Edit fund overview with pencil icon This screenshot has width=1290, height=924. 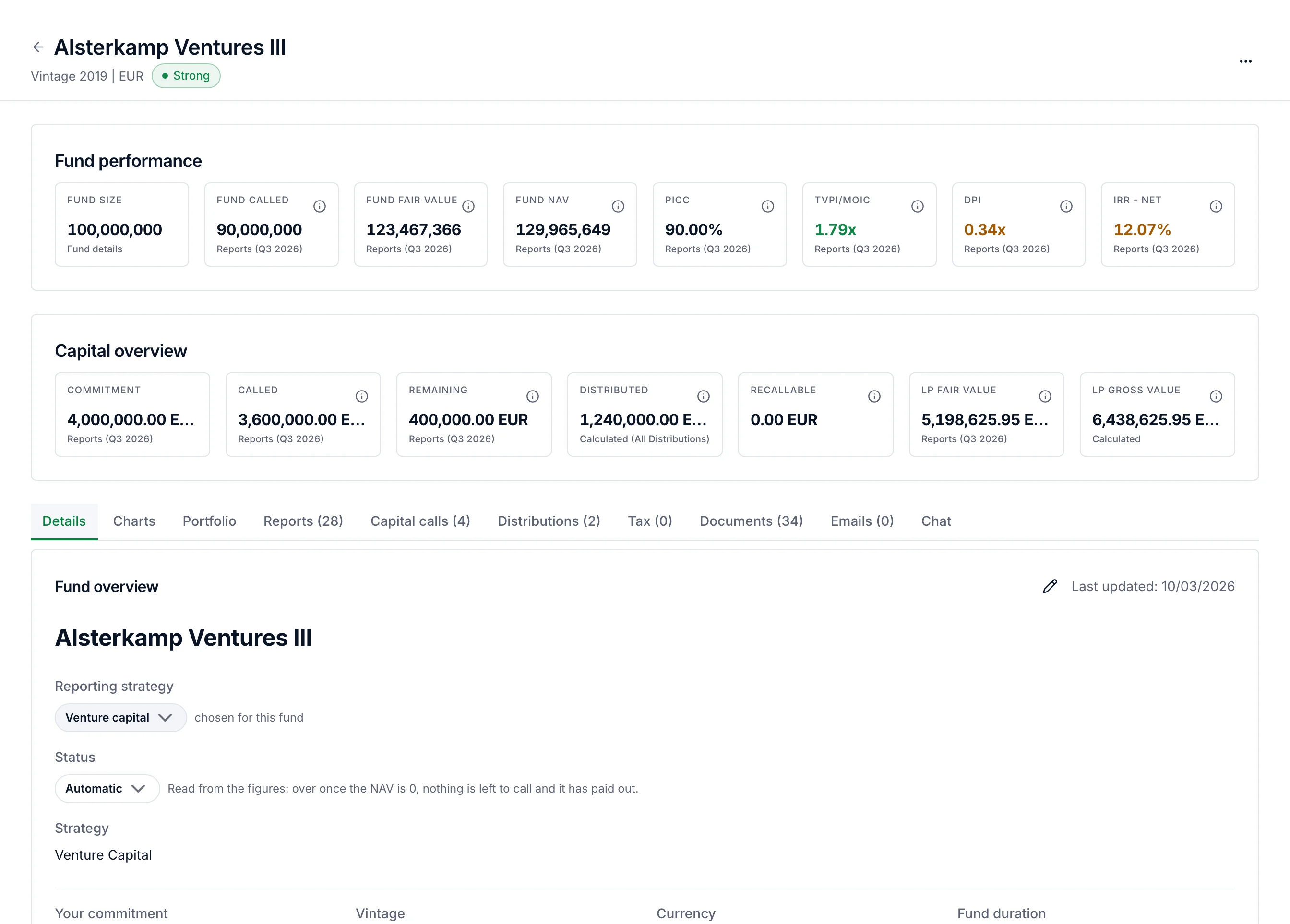click(1050, 586)
